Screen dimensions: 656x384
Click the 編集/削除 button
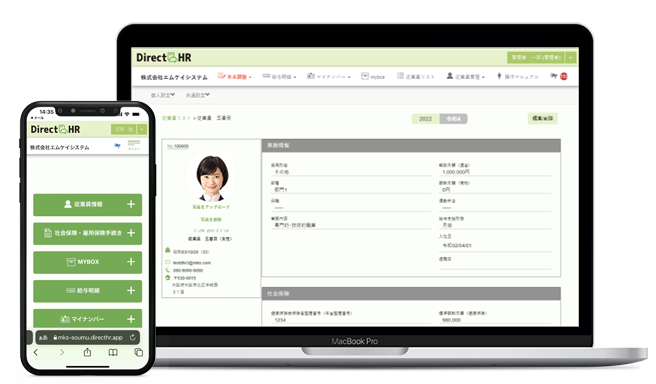[543, 118]
